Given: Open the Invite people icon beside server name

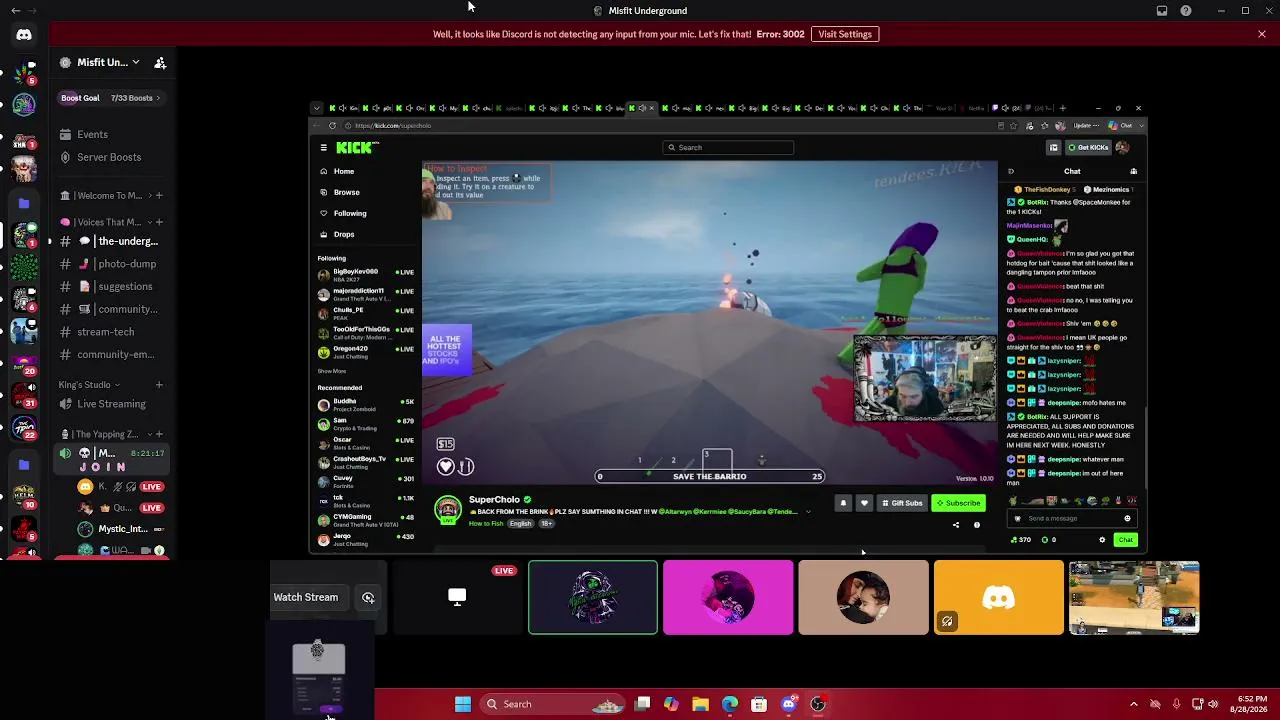Looking at the screenshot, I should (x=160, y=62).
